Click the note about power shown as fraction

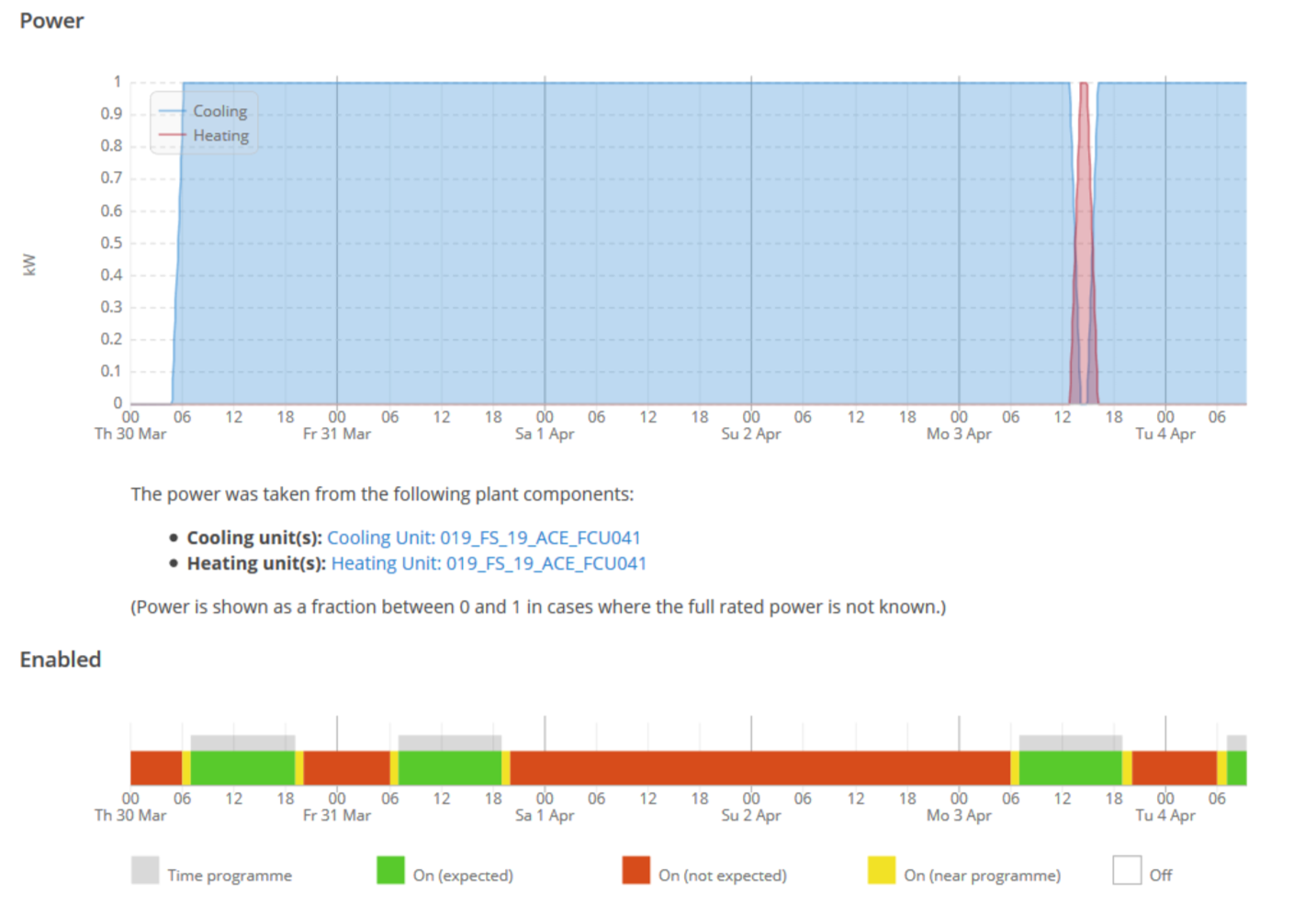pyautogui.click(x=538, y=607)
